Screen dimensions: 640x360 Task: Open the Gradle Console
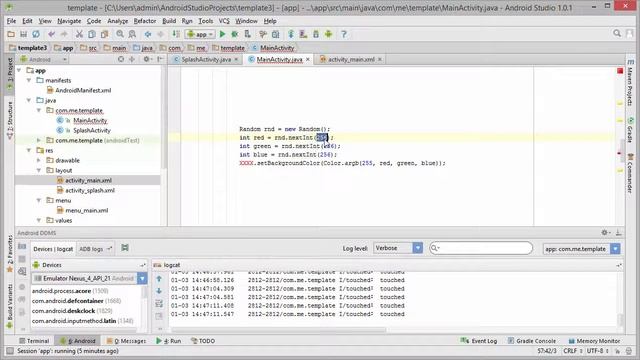[531, 341]
